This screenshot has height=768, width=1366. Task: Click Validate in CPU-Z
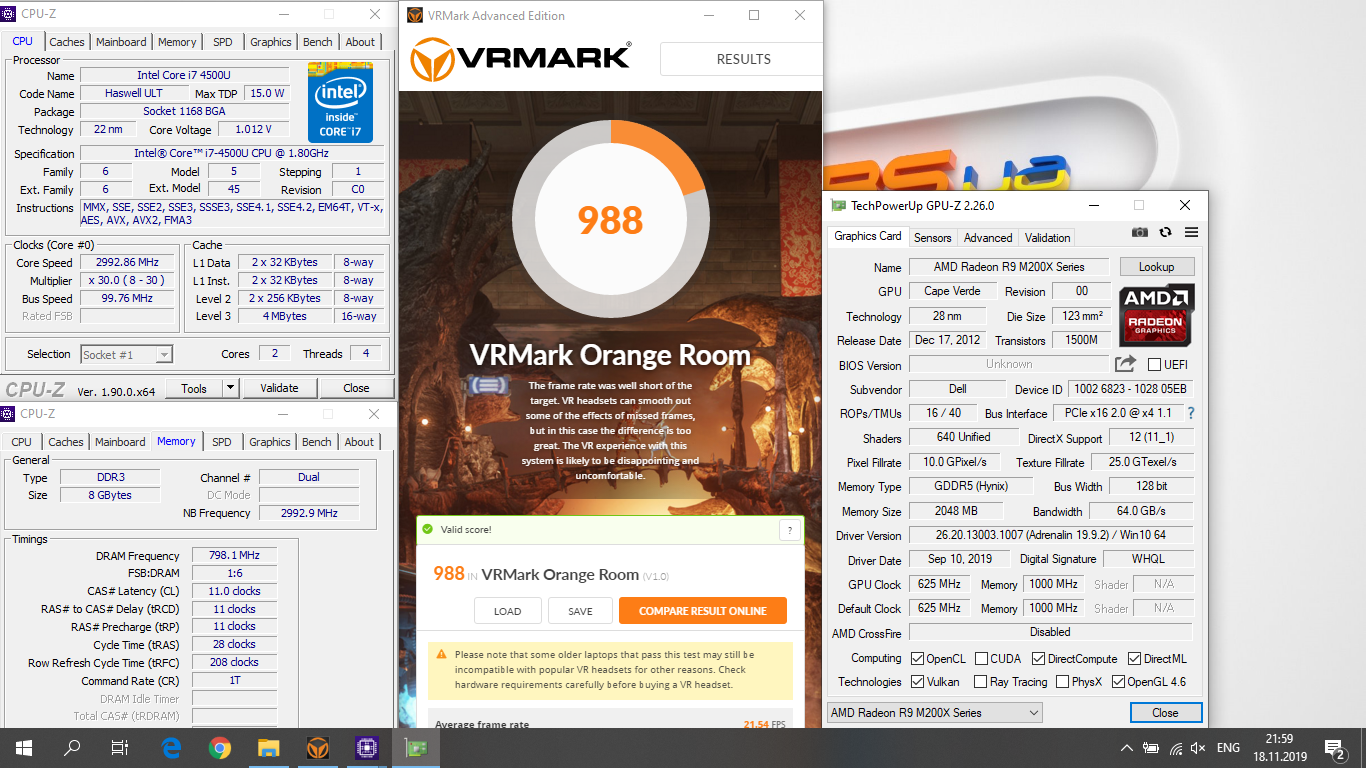279,388
